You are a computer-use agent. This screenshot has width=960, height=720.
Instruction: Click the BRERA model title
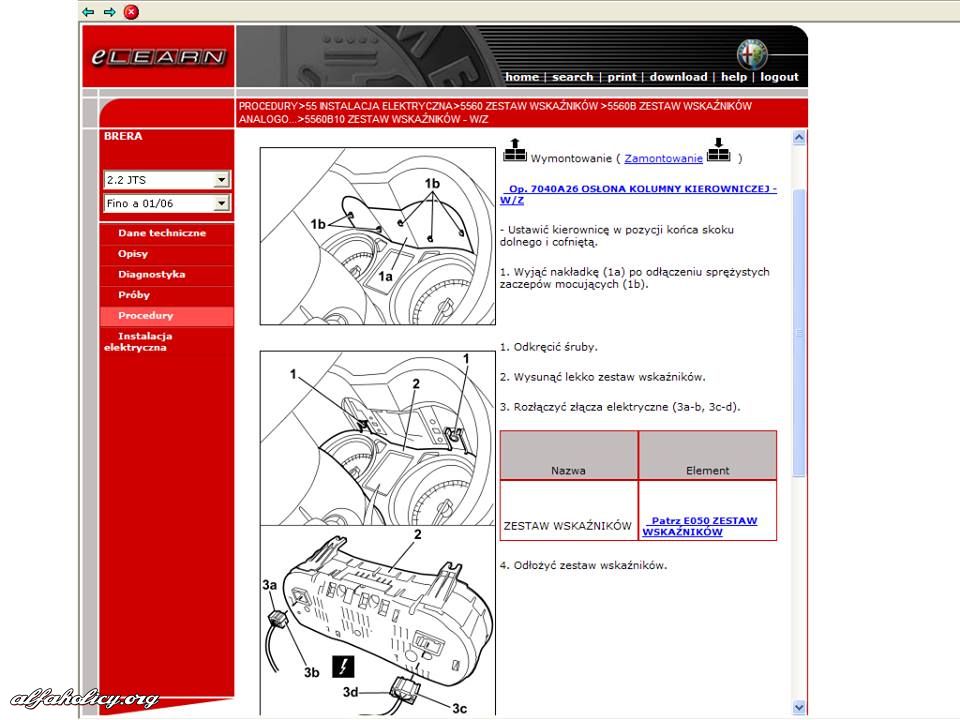coord(123,137)
